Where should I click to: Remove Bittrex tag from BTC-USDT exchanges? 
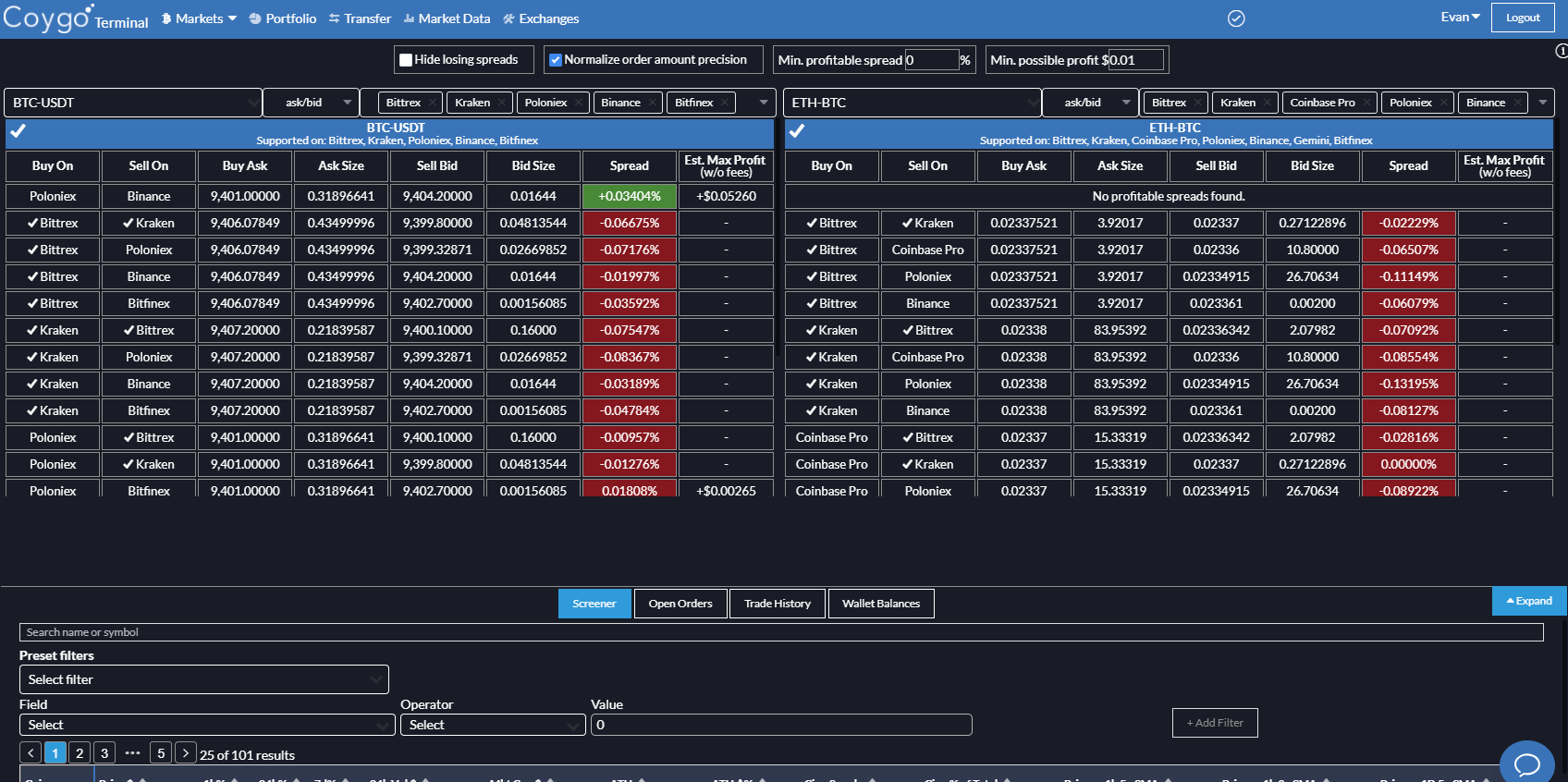(433, 103)
